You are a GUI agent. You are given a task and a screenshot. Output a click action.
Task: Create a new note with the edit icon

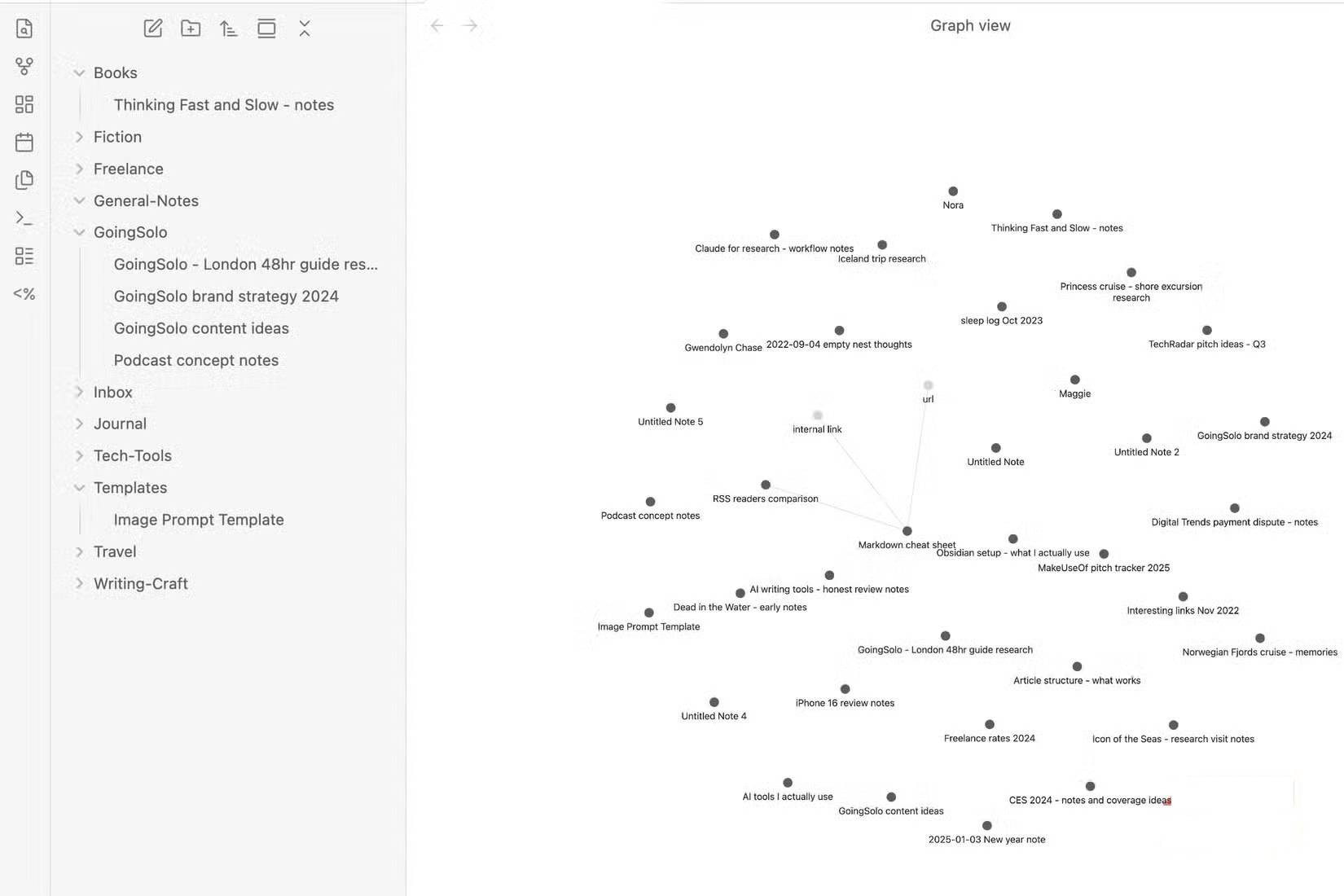pyautogui.click(x=152, y=29)
